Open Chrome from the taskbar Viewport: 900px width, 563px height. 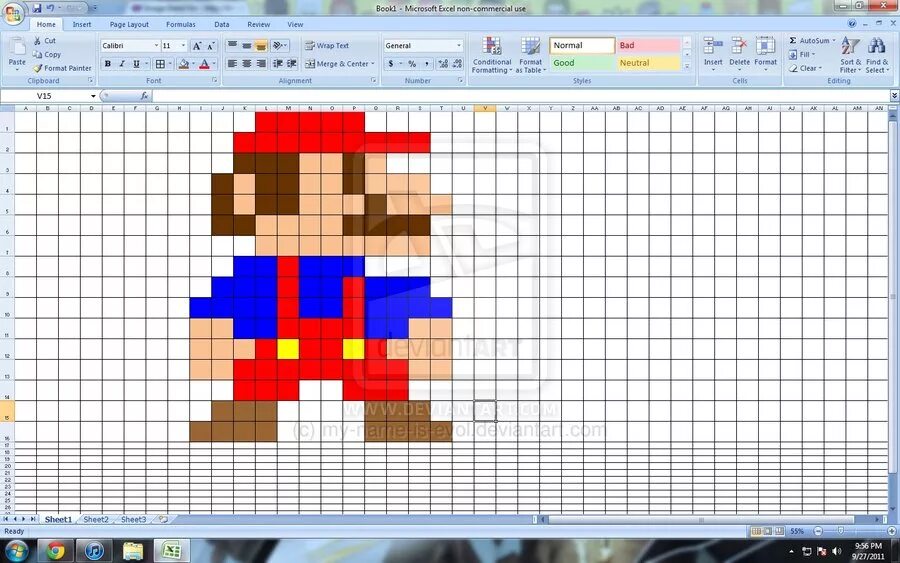(x=56, y=552)
